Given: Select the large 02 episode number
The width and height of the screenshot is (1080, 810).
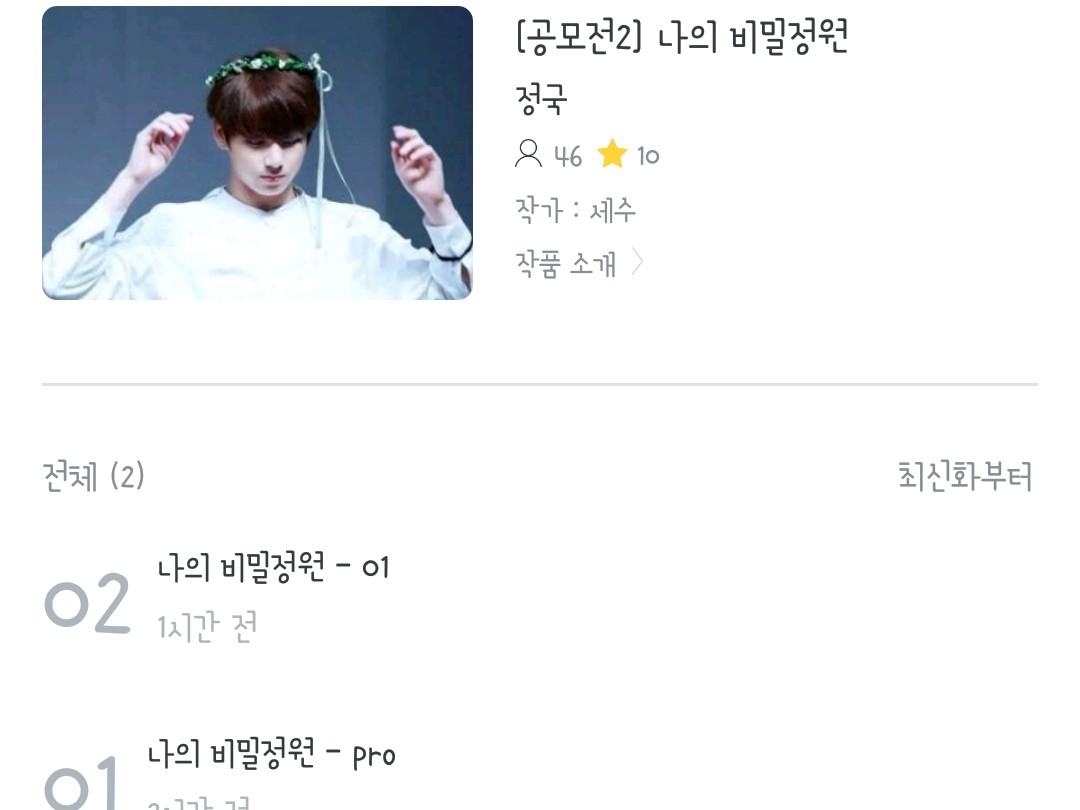Looking at the screenshot, I should (x=87, y=603).
